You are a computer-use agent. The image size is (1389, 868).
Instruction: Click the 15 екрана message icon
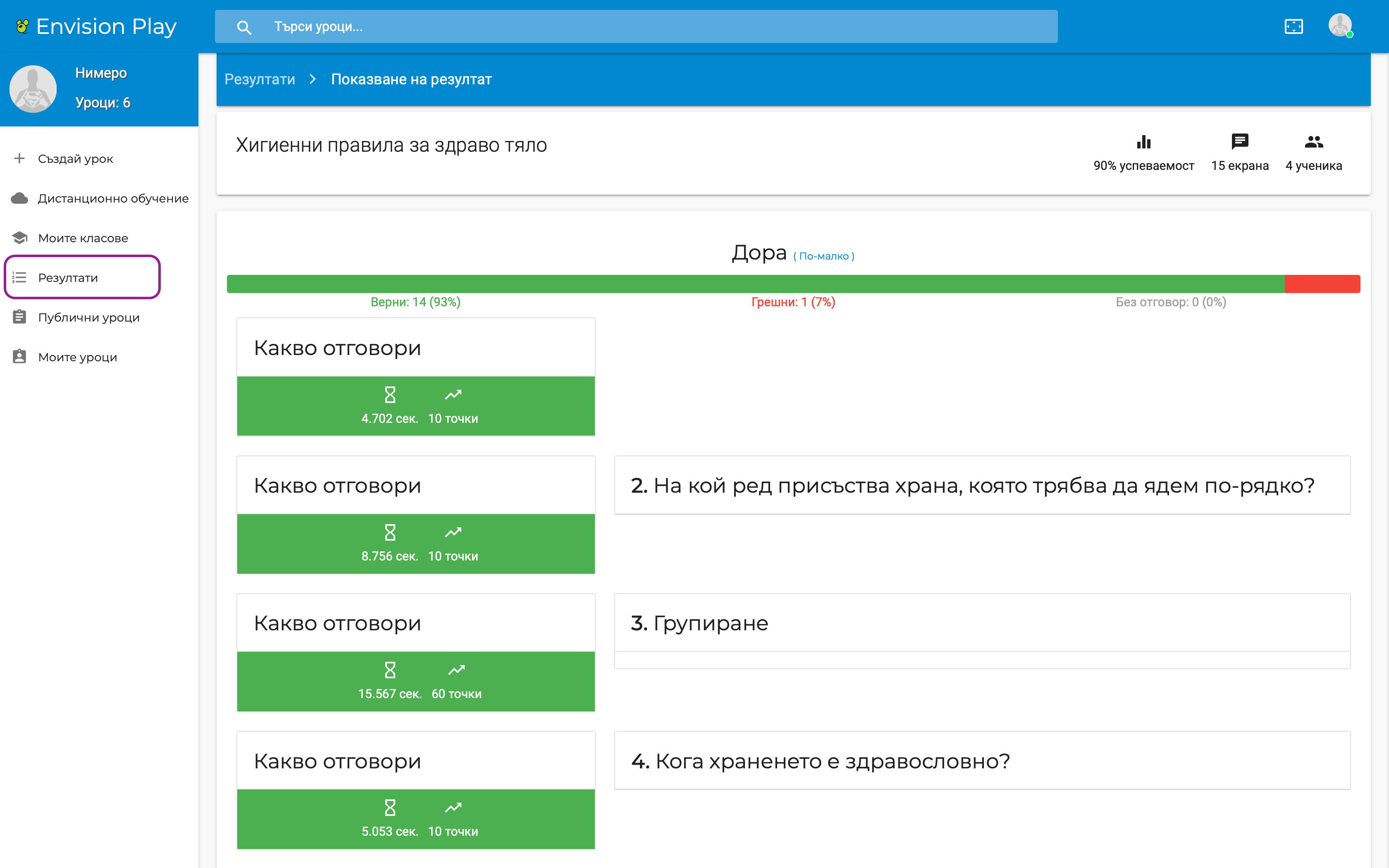1240,141
